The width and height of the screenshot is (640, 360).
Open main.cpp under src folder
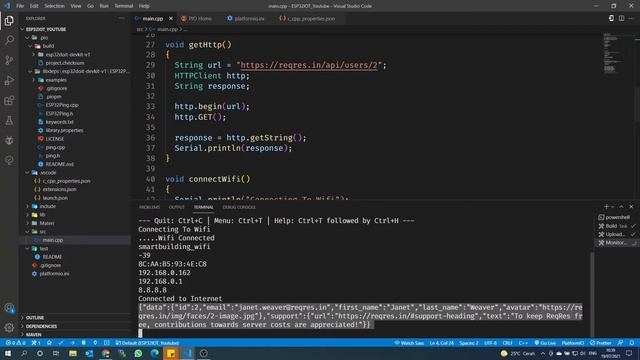(53, 240)
